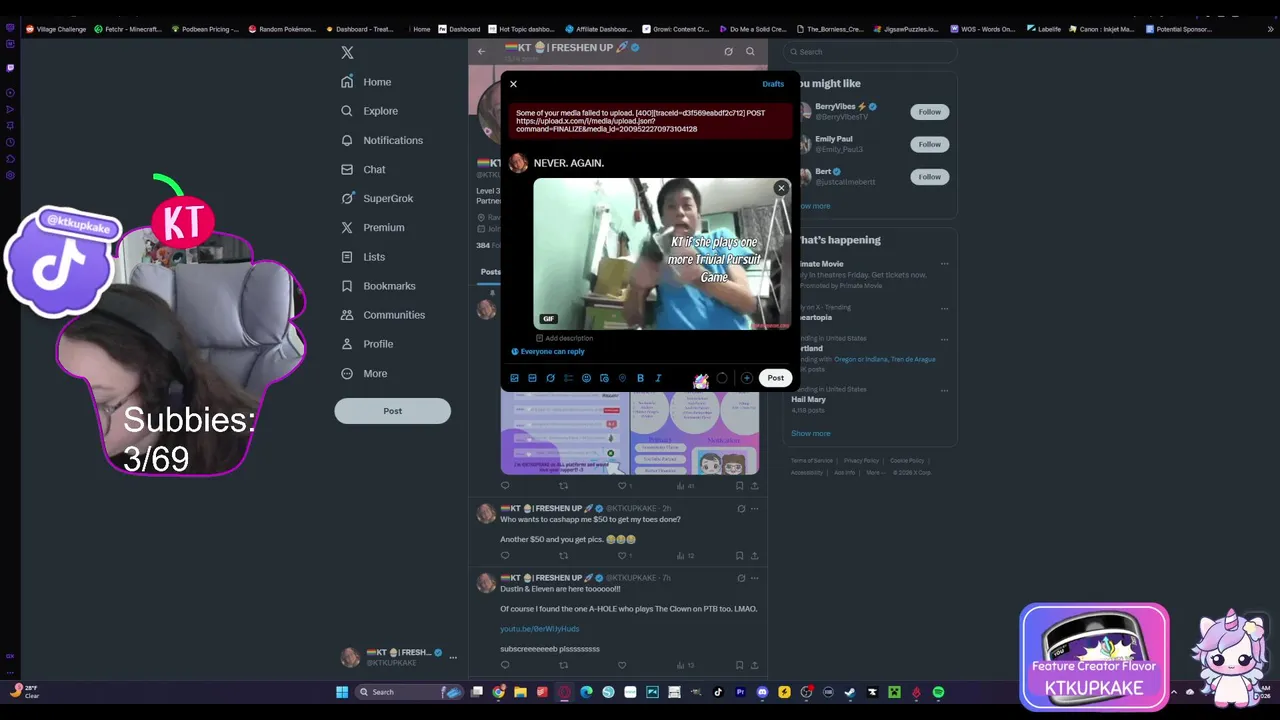Click Terms of Service footer link
The height and width of the screenshot is (720, 1280).
pos(811,461)
